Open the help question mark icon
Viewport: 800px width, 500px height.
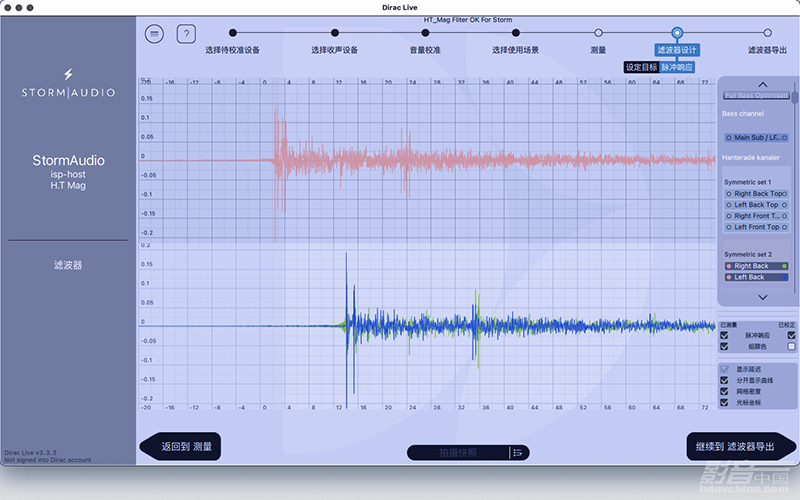[x=186, y=34]
